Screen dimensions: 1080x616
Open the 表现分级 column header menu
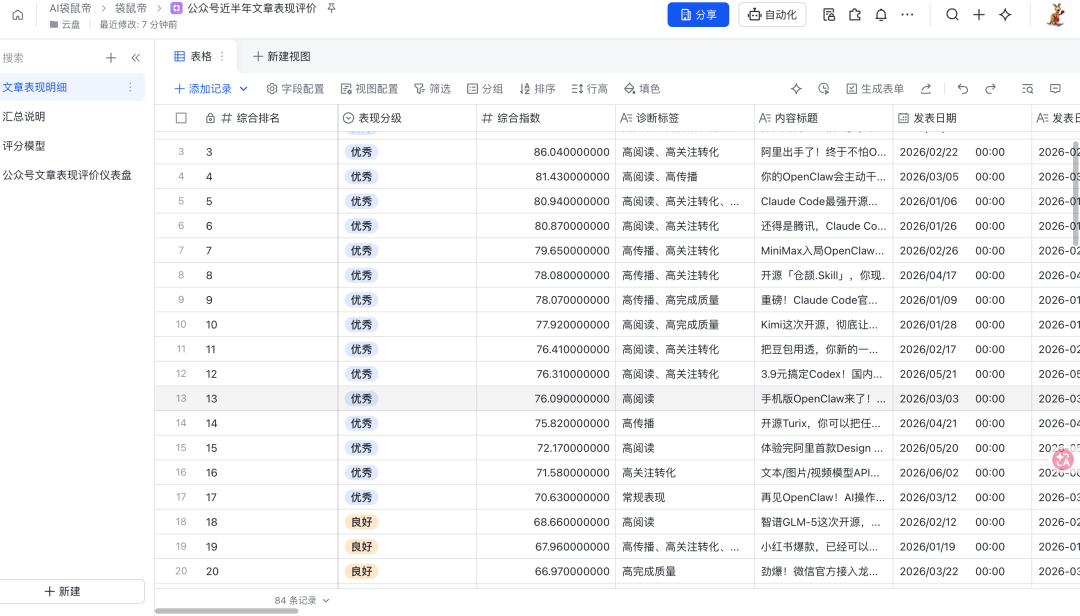tap(407, 118)
